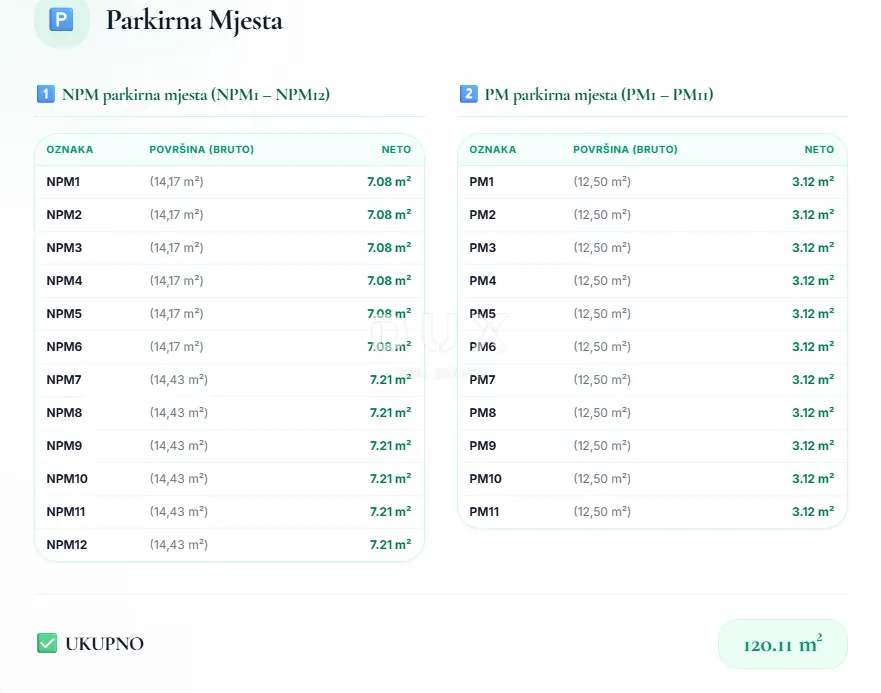Select the PM5 row label
The height and width of the screenshot is (693, 881).
[x=483, y=314]
